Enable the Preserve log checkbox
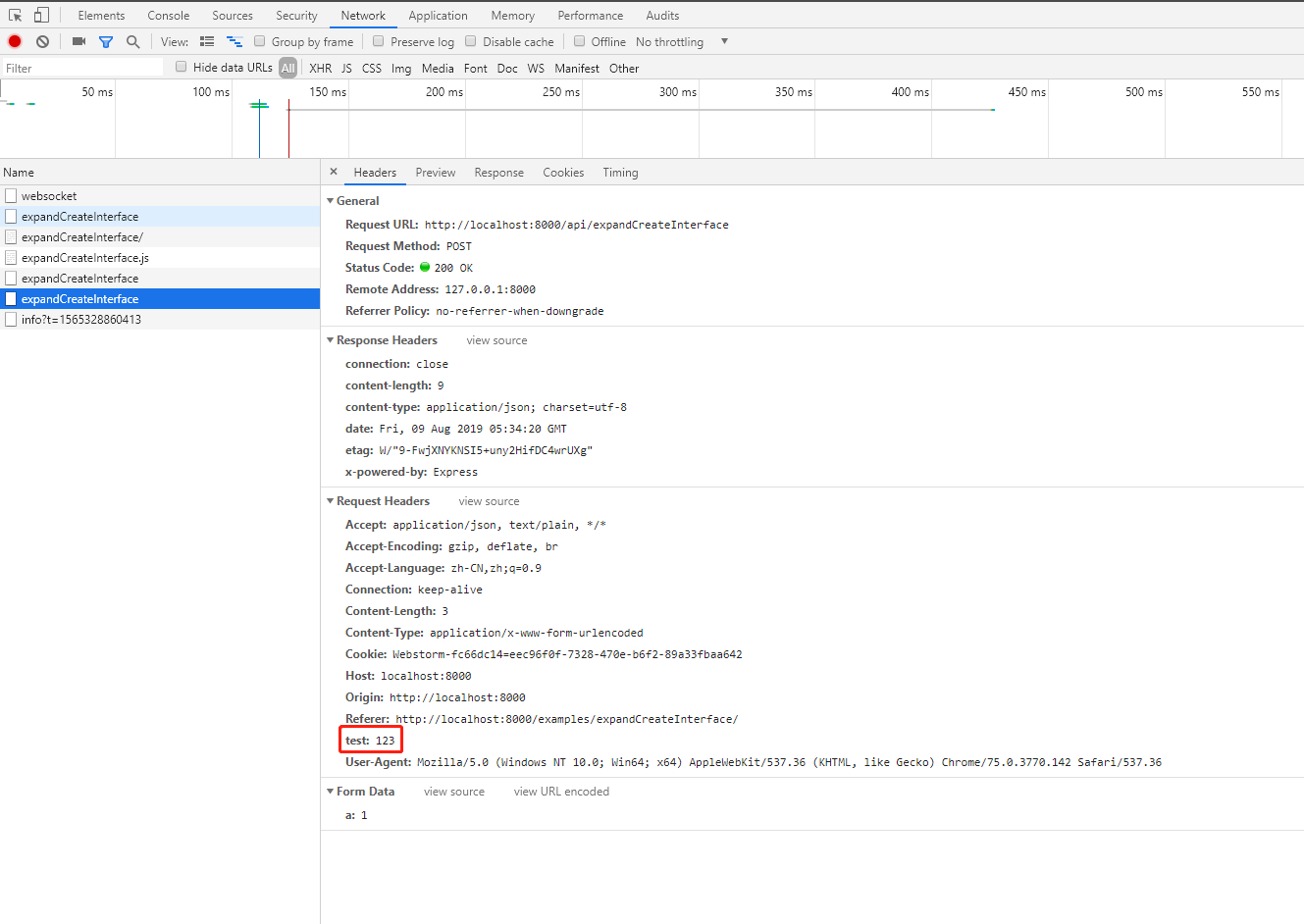The width and height of the screenshot is (1304, 924). tap(379, 41)
